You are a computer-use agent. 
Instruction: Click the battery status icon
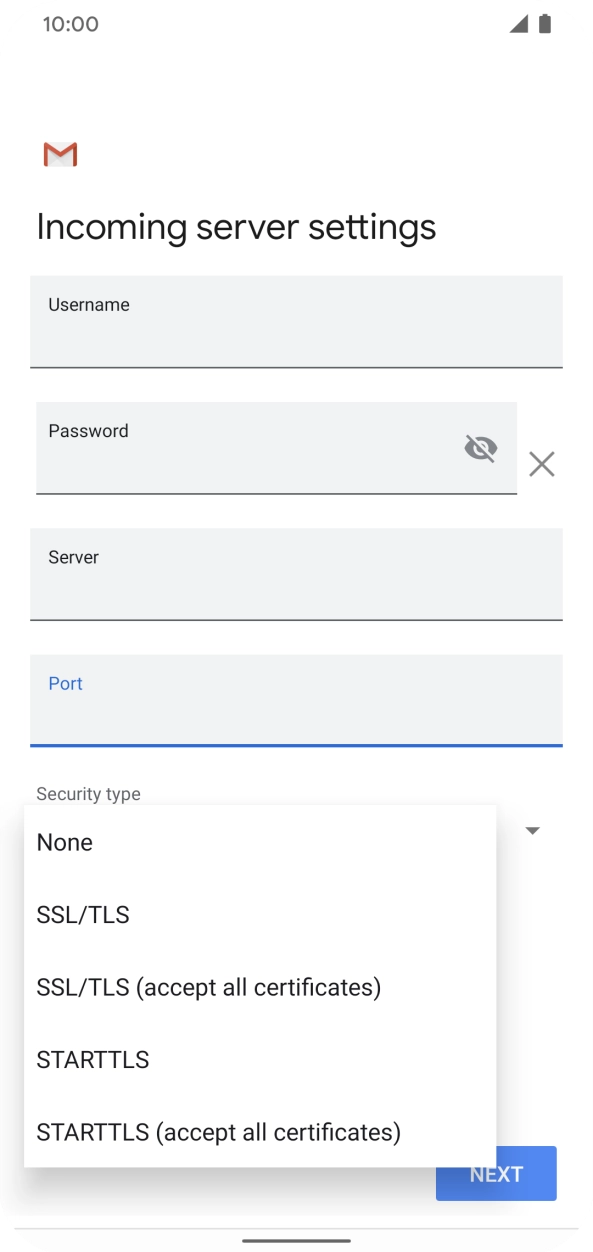pyautogui.click(x=545, y=22)
